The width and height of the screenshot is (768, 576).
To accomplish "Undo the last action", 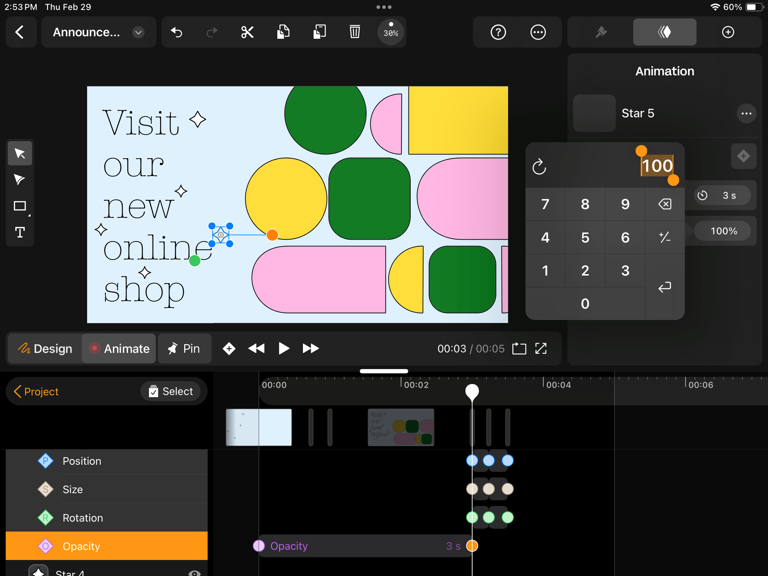I will [x=176, y=32].
